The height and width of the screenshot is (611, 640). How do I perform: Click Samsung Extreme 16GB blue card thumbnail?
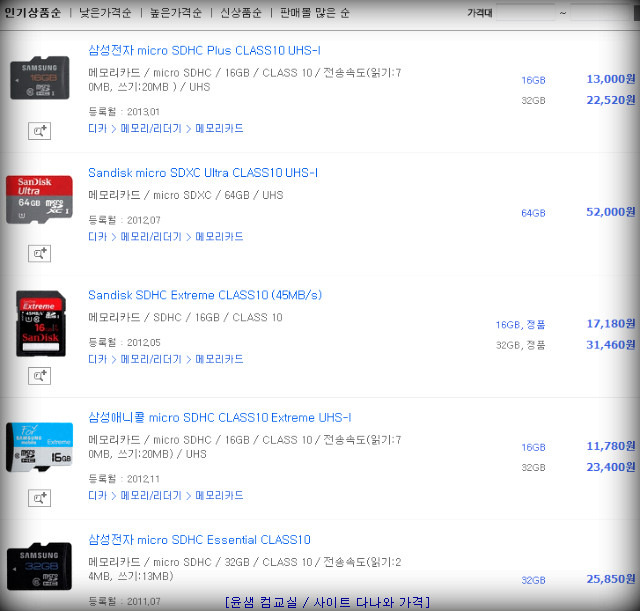(x=40, y=447)
